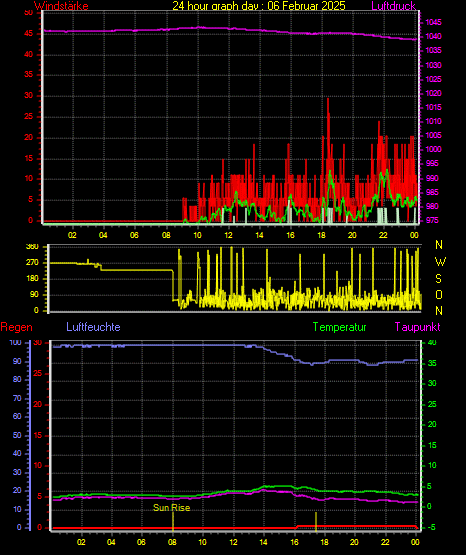
Task: Click the S compass letter
Action: click(x=438, y=279)
